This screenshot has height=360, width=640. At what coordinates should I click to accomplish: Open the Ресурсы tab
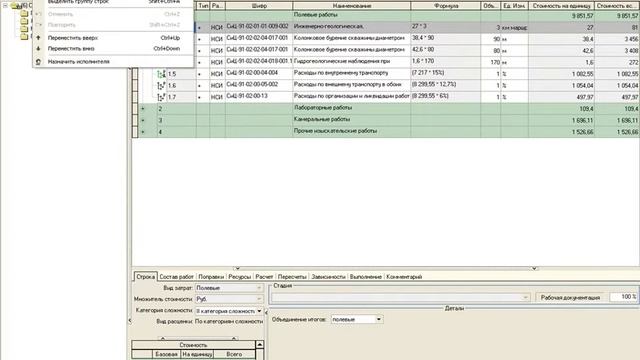[x=240, y=277]
